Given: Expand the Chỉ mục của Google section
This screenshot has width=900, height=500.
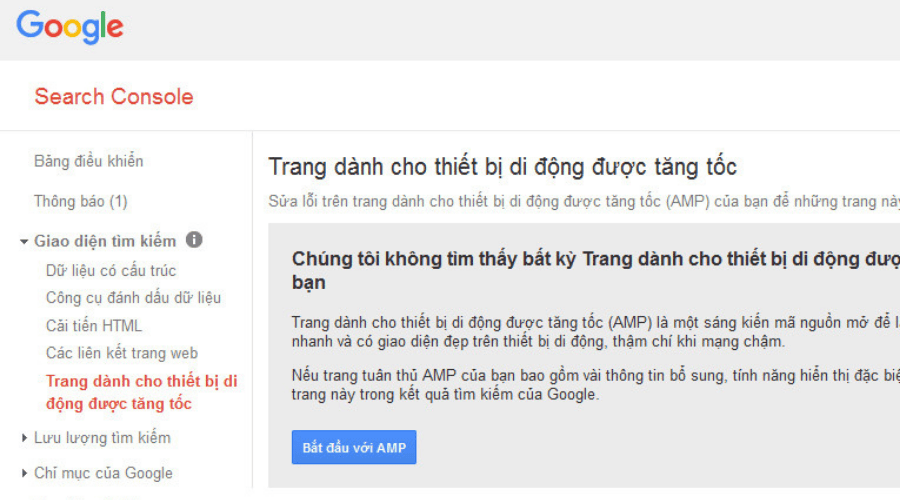Looking at the screenshot, I should pos(24,473).
